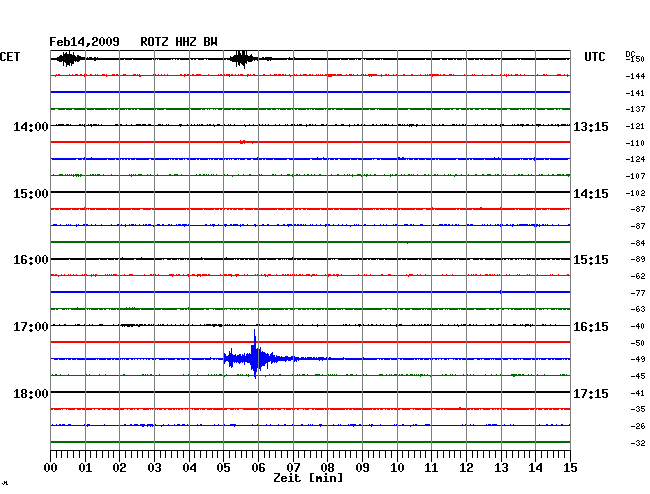Image resolution: width=650 pixels, height=494 pixels.
Task: Click minute 07 on the time axis
Action: (293, 467)
